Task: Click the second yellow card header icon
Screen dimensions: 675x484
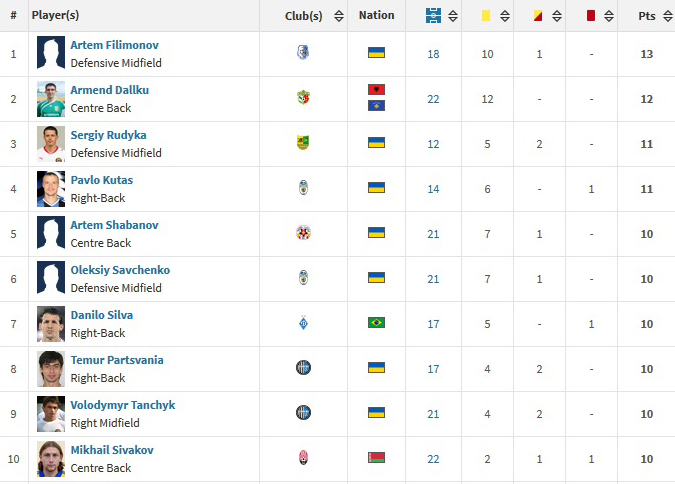Action: coord(538,16)
